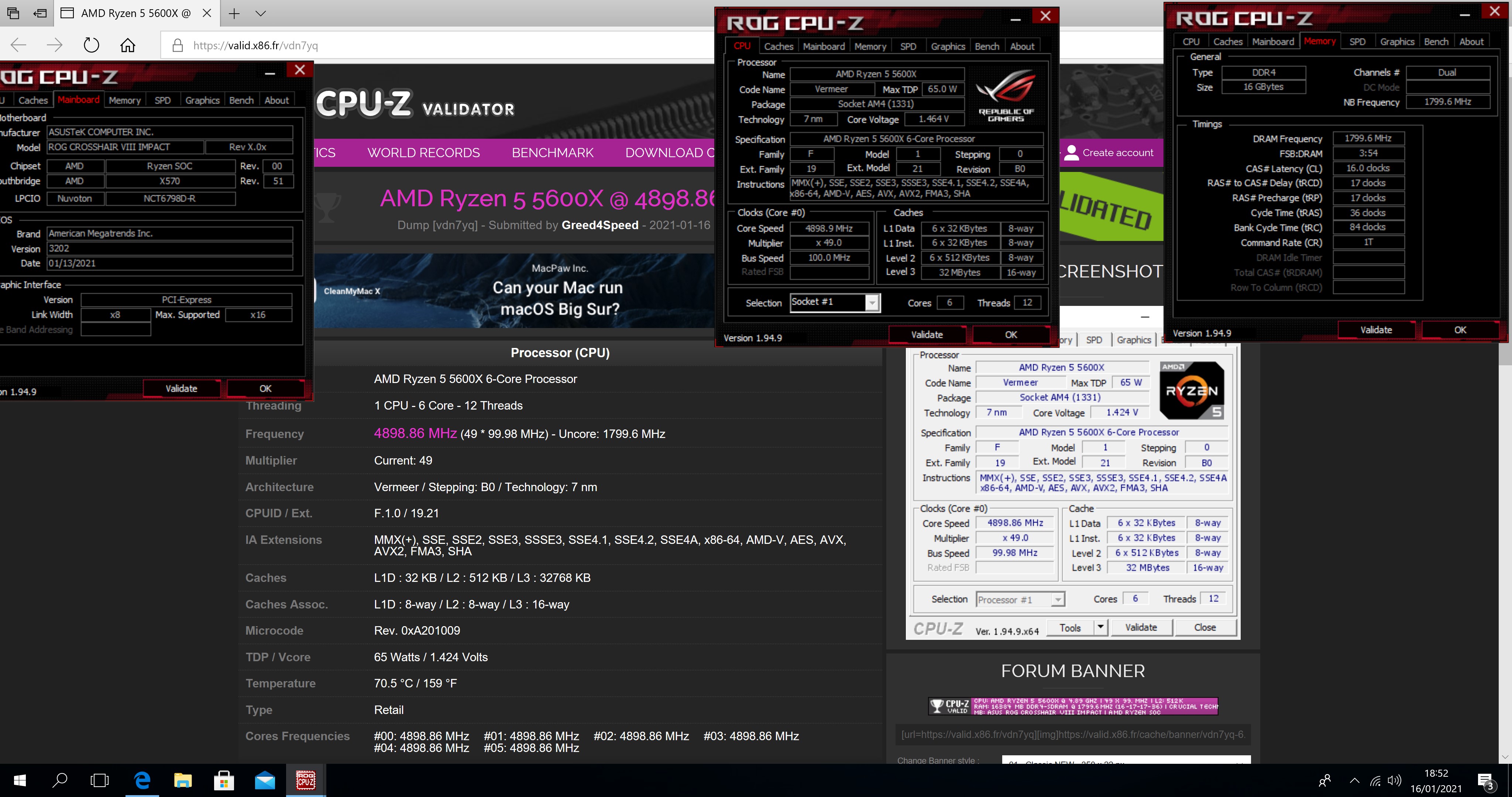The height and width of the screenshot is (797, 1512).
Task: Open taskbar Search magnifier
Action: click(x=59, y=780)
